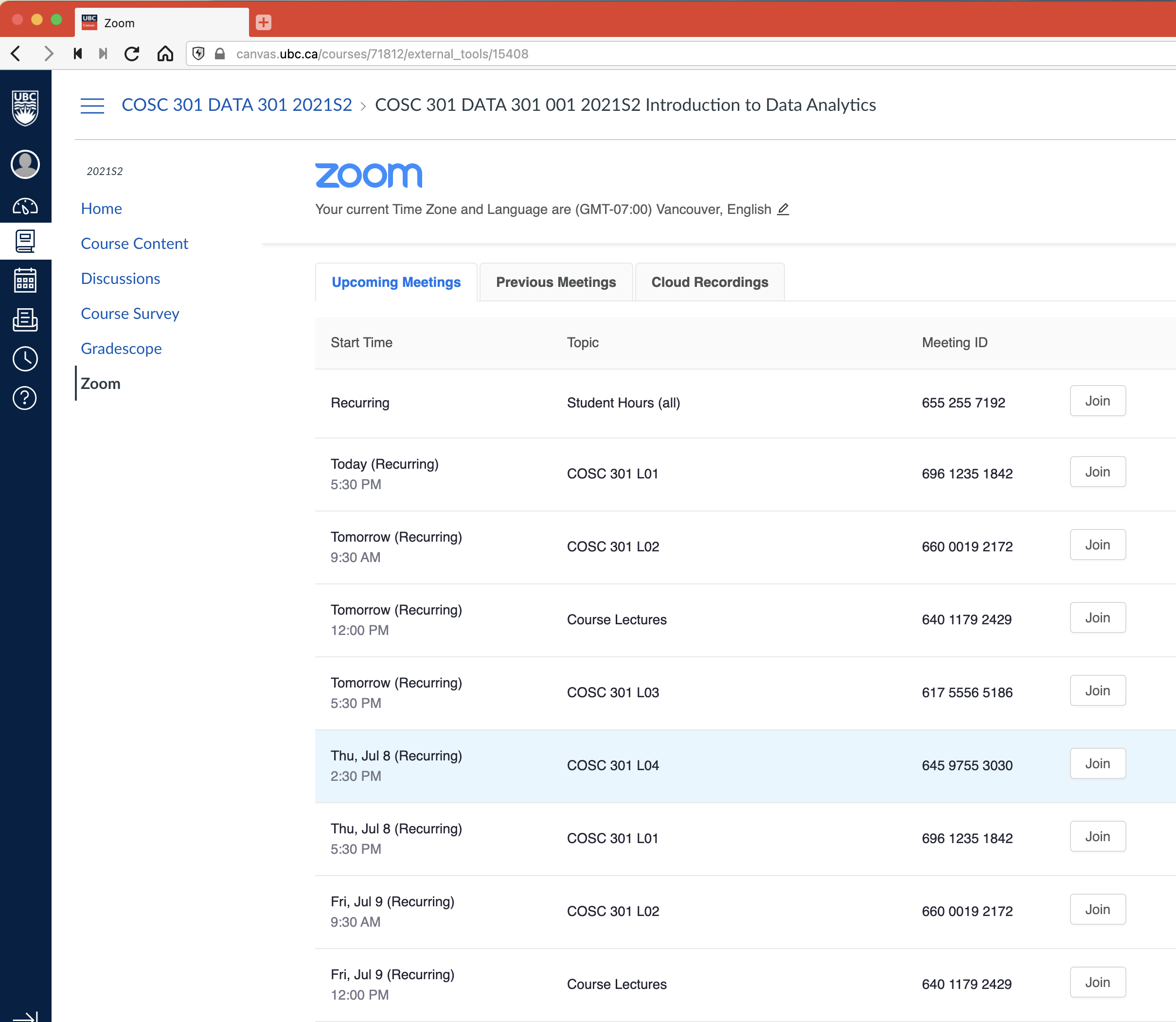This screenshot has width=1176, height=1022.
Task: Join the Student Hours (all) meeting
Action: coord(1097,401)
